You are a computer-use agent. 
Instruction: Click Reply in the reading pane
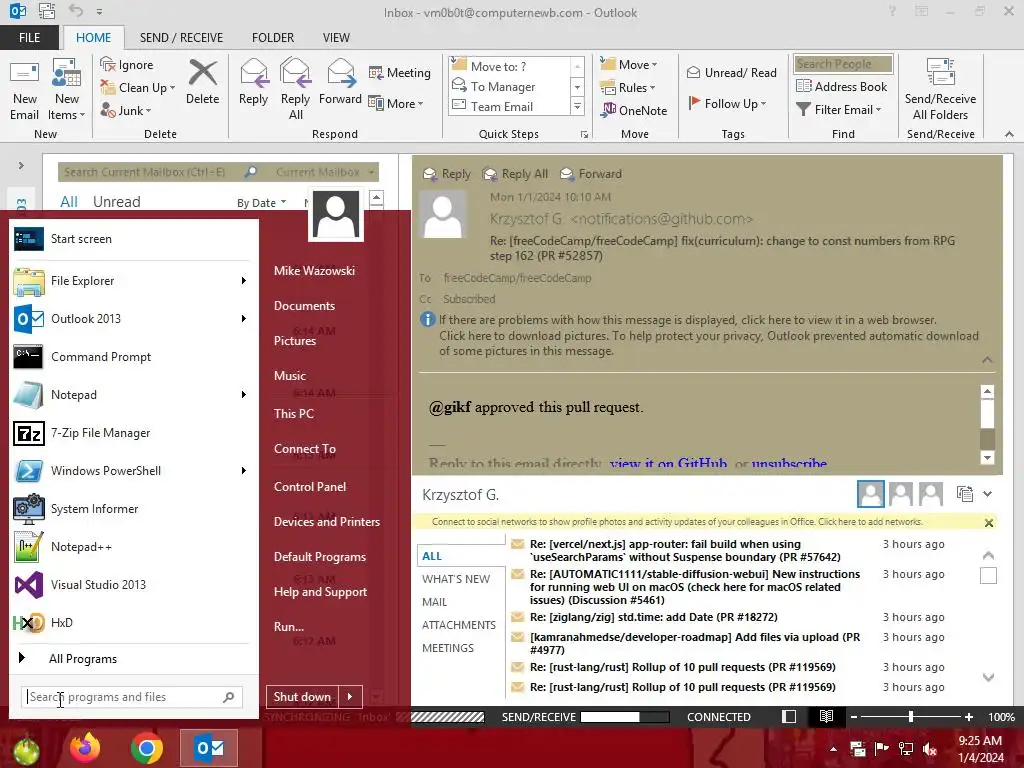tap(447, 174)
